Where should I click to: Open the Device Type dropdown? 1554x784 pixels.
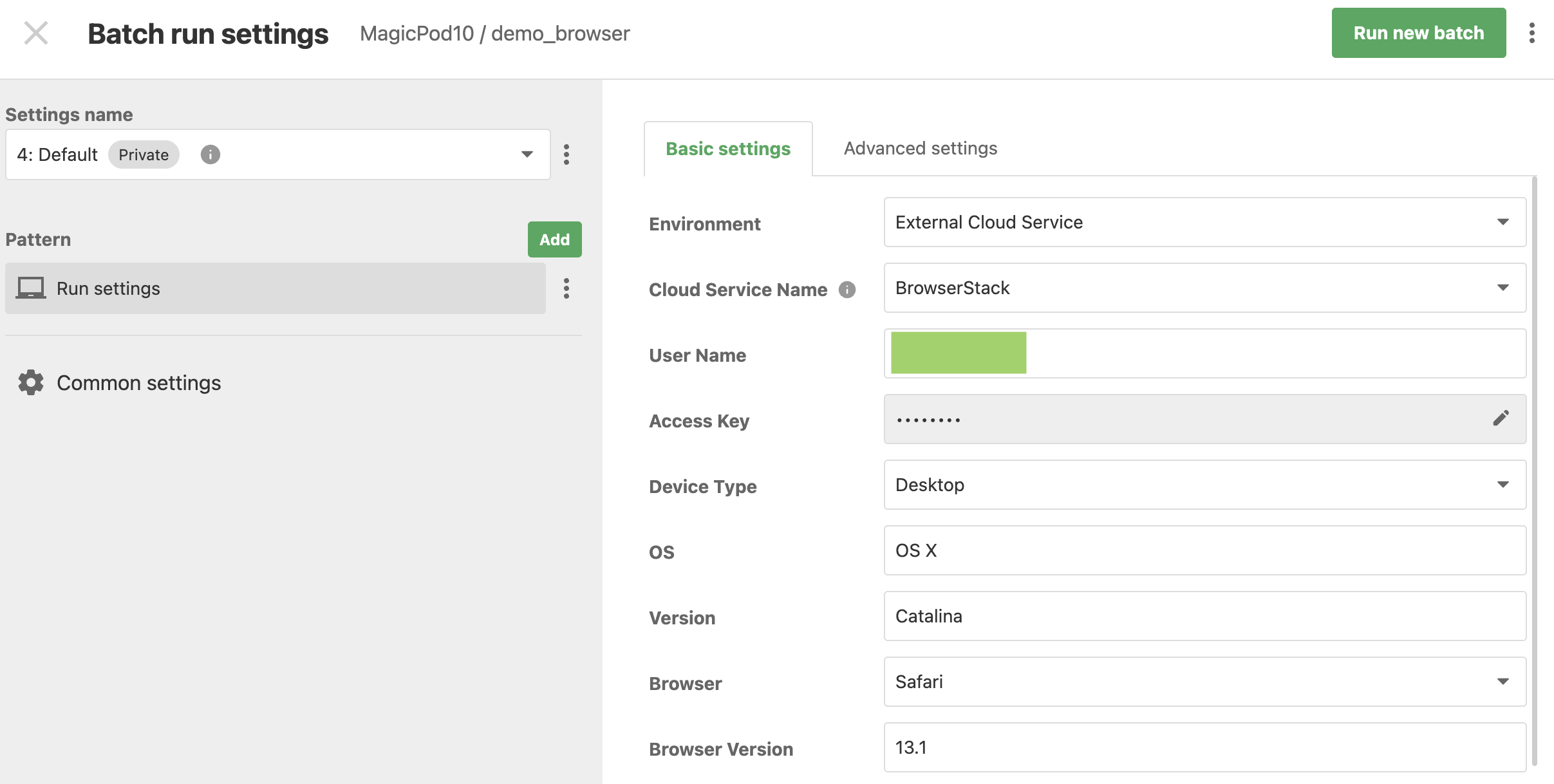point(1204,485)
